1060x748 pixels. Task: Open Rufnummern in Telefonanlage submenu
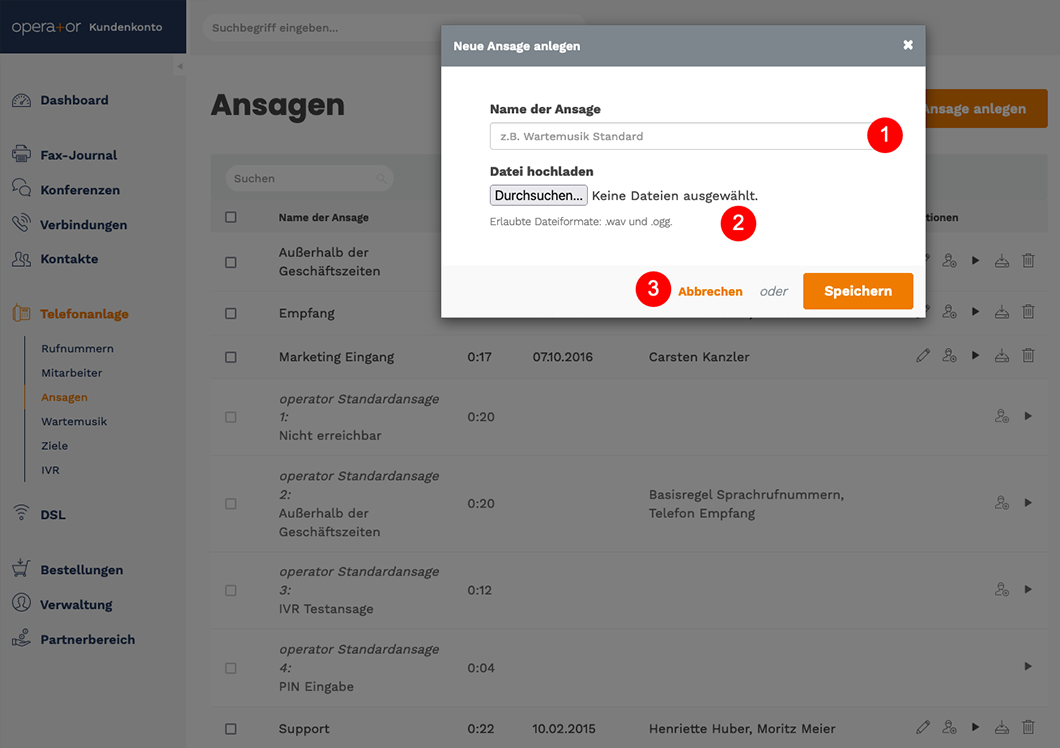click(77, 348)
